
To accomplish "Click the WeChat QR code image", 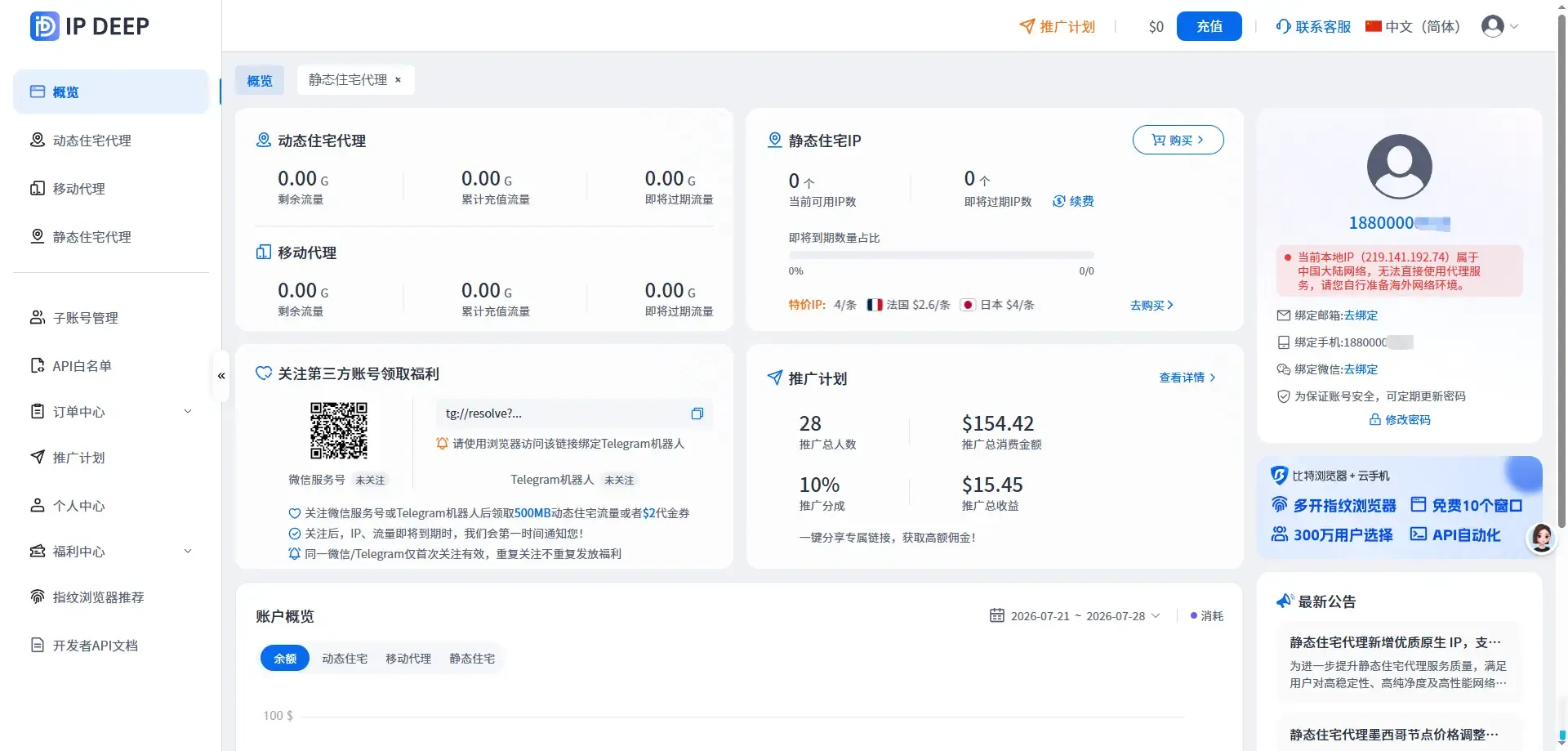I will point(339,430).
